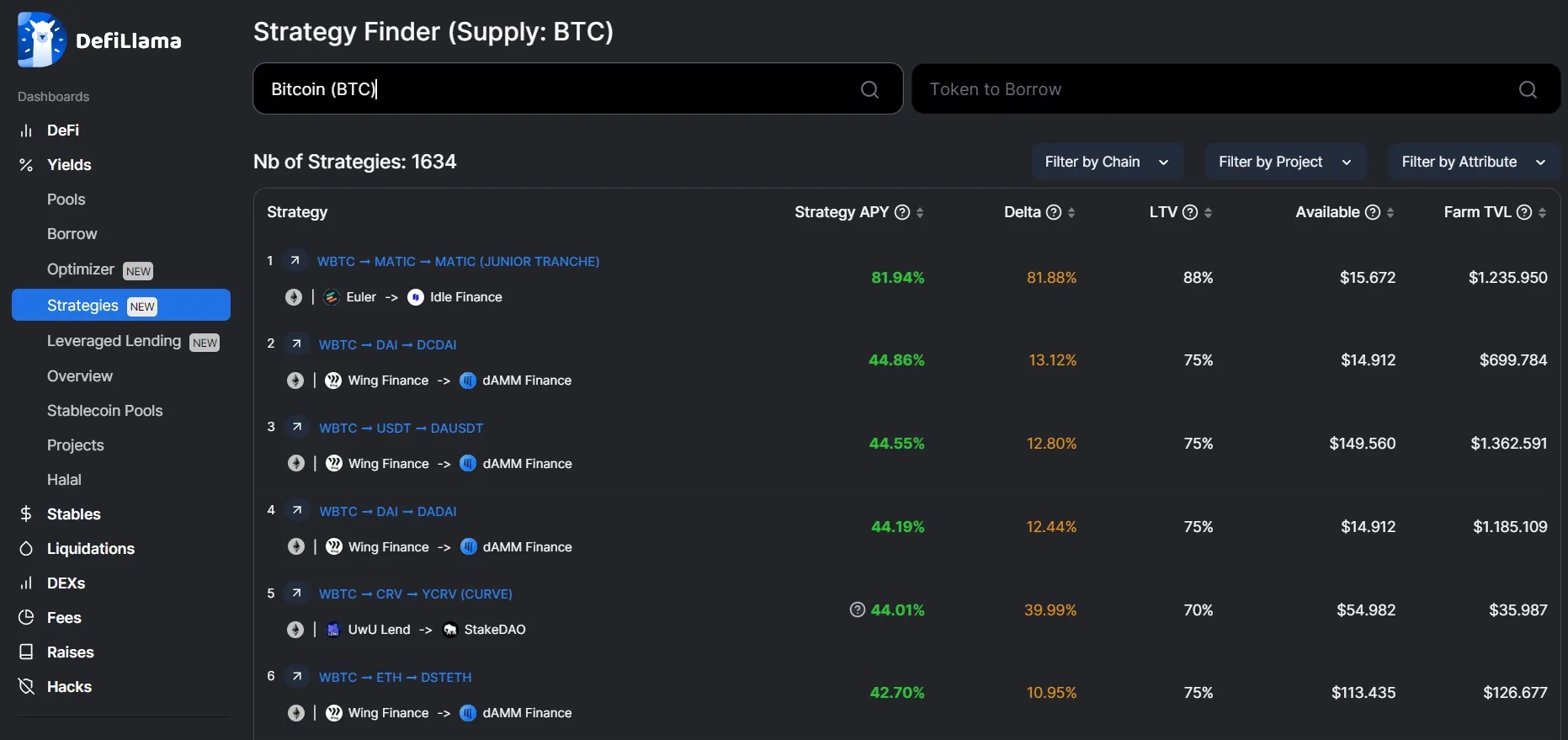This screenshot has width=1568, height=740.
Task: Open the Stables dashboard
Action: pos(74,514)
